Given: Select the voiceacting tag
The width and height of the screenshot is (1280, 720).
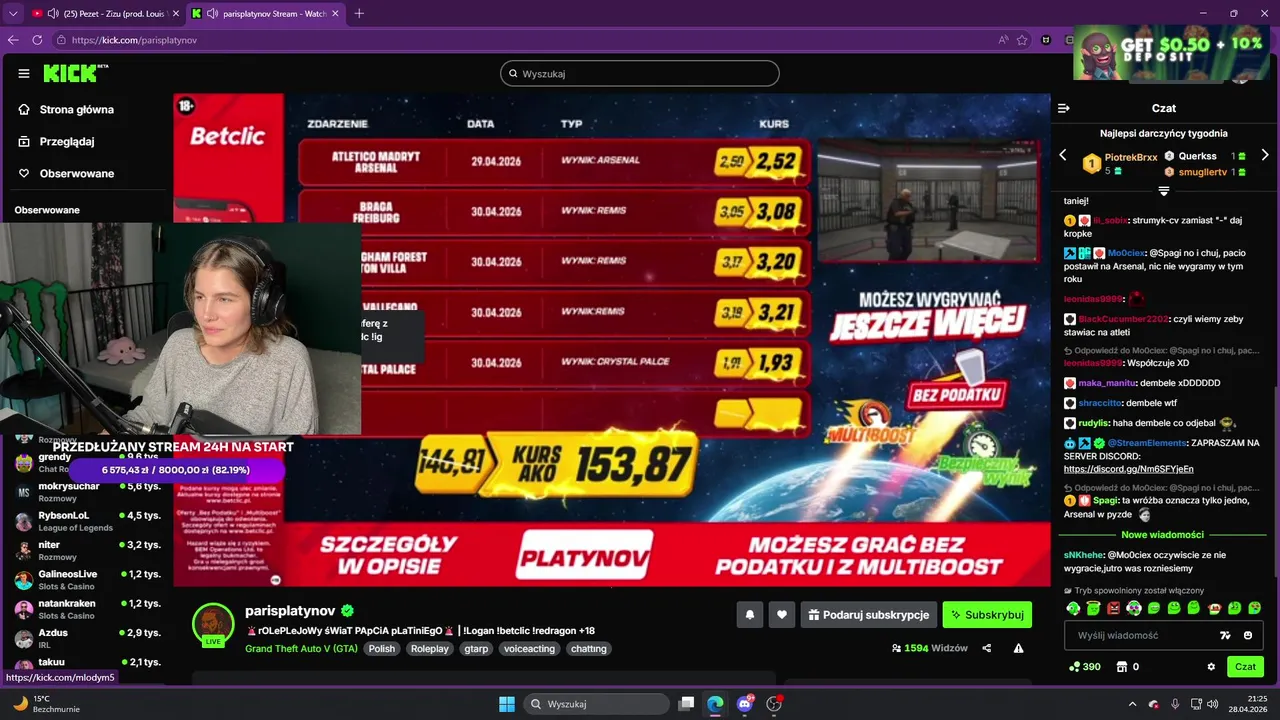Looking at the screenshot, I should click(529, 648).
